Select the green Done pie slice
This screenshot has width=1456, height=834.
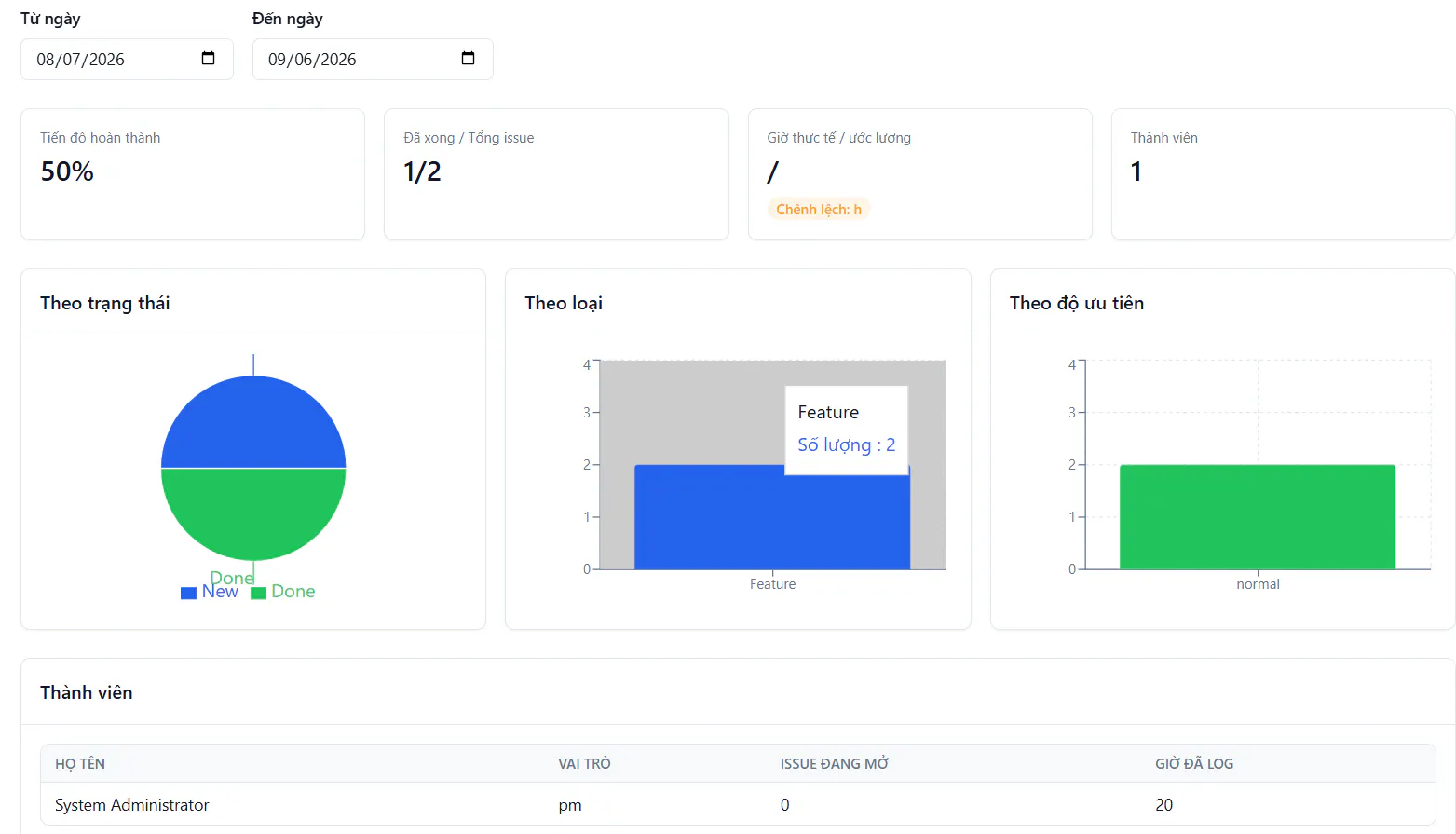(253, 514)
